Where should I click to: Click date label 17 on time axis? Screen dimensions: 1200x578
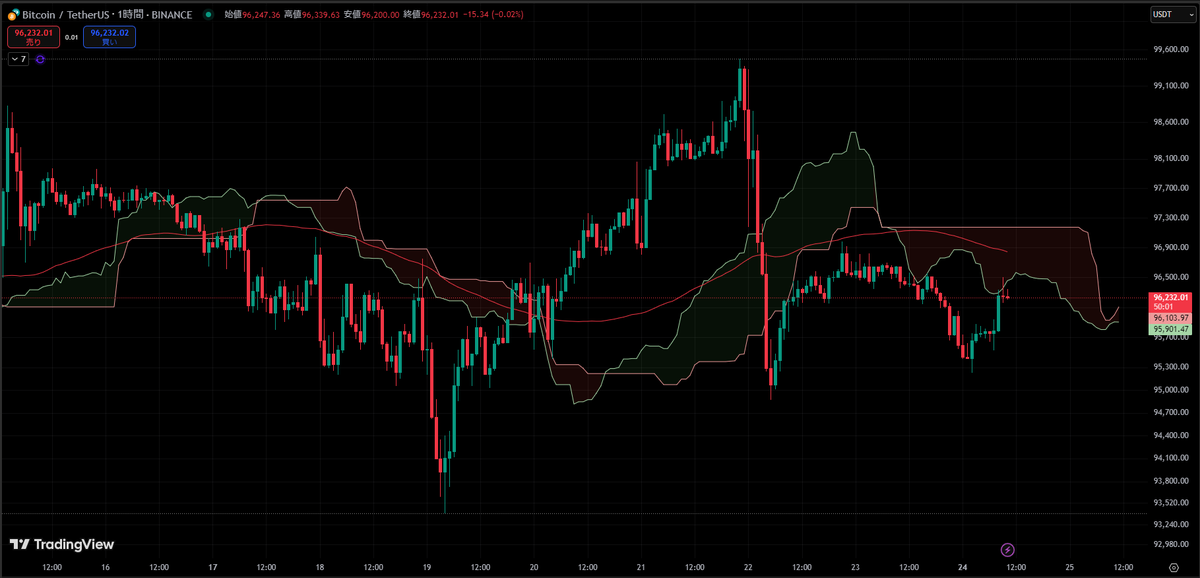213,567
